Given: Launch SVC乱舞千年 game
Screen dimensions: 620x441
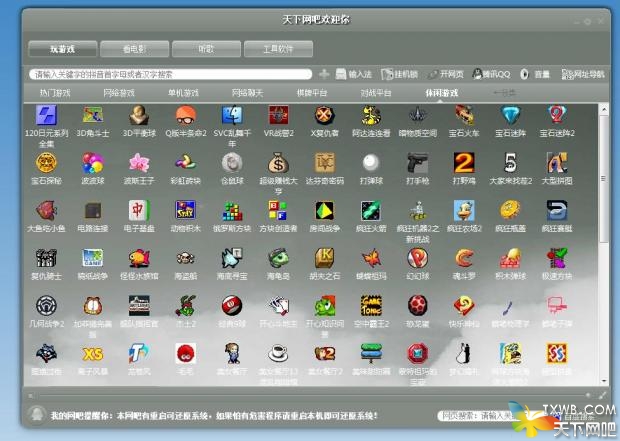Looking at the screenshot, I should (x=232, y=115).
